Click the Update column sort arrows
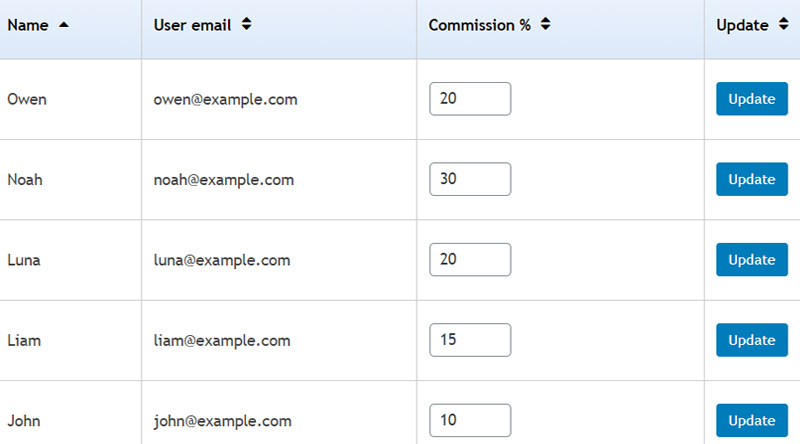Screen dimensions: 800x444 783,24
